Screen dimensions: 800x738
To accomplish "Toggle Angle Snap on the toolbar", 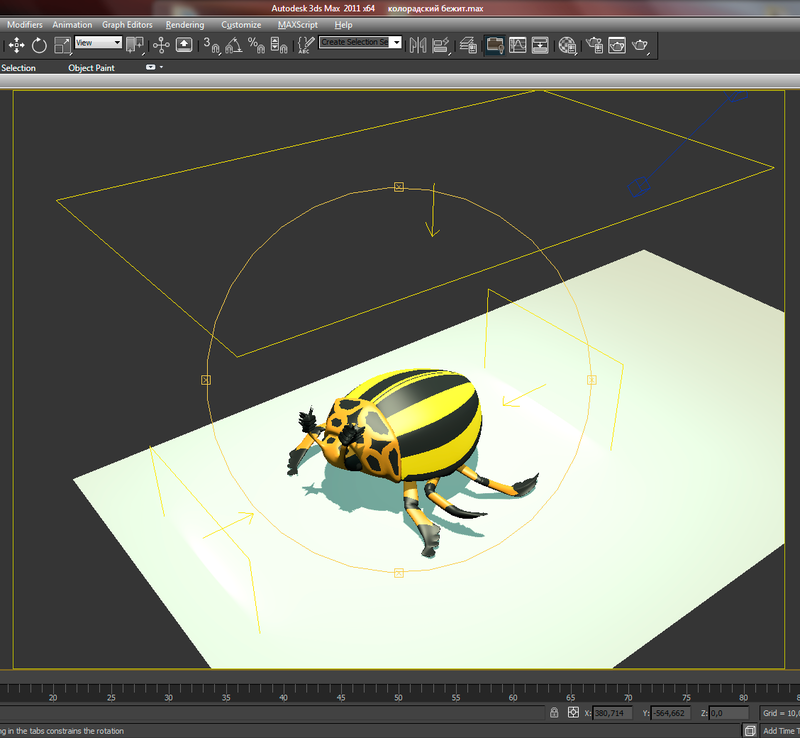I will 234,45.
